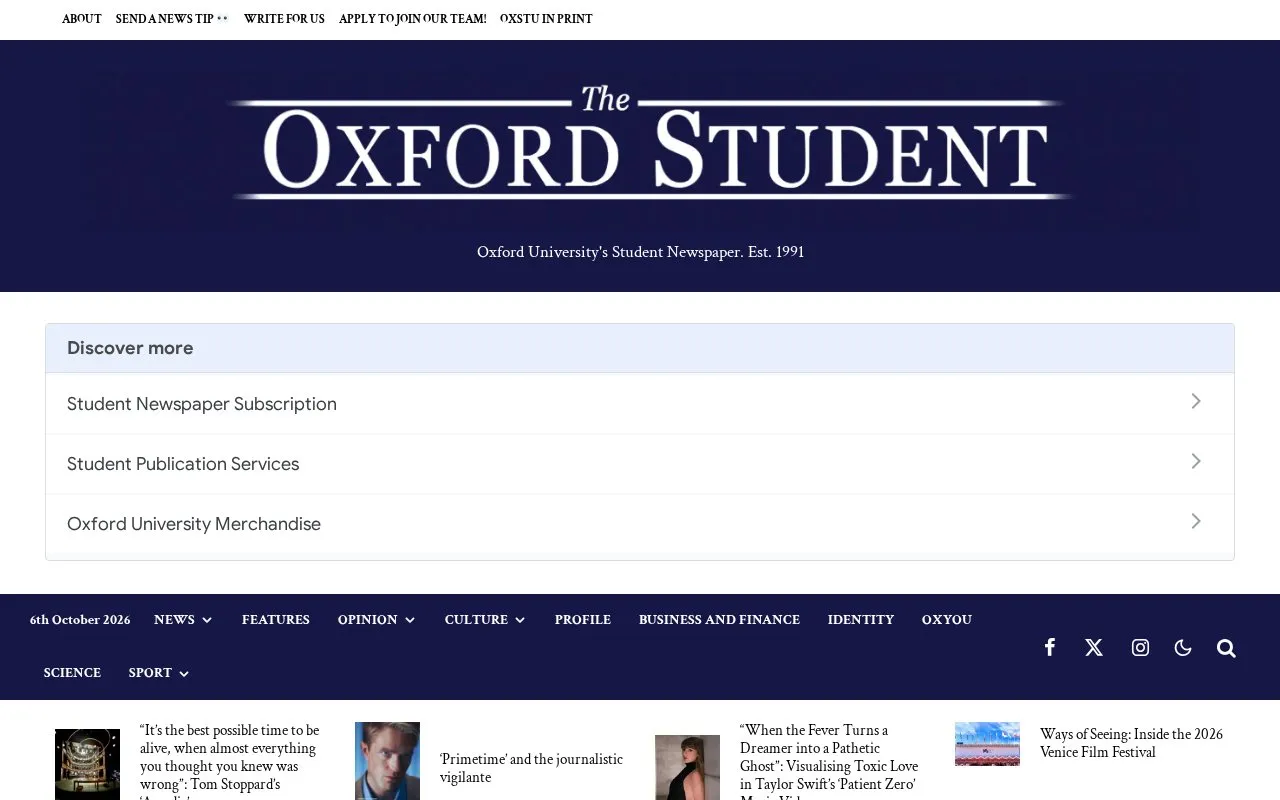
Task: Open the Taylor Swift article thumbnail
Action: (x=687, y=767)
